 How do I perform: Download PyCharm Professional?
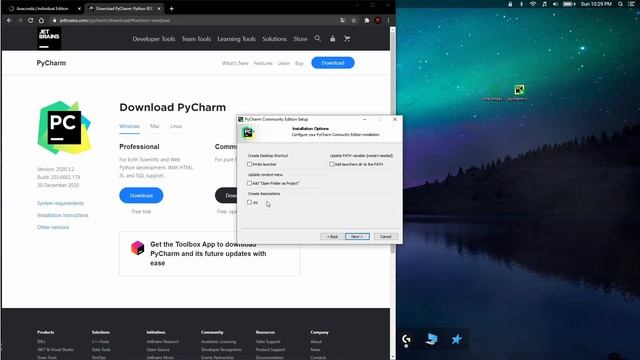point(141,196)
